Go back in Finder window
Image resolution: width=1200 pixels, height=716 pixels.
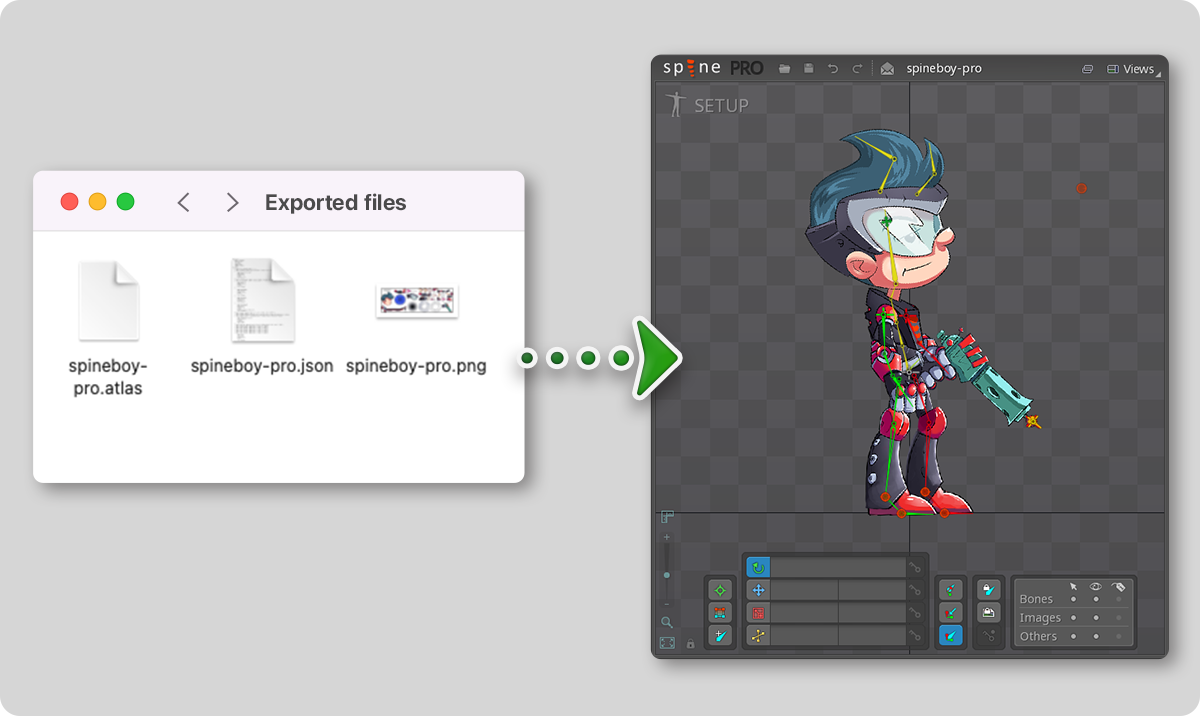point(183,202)
